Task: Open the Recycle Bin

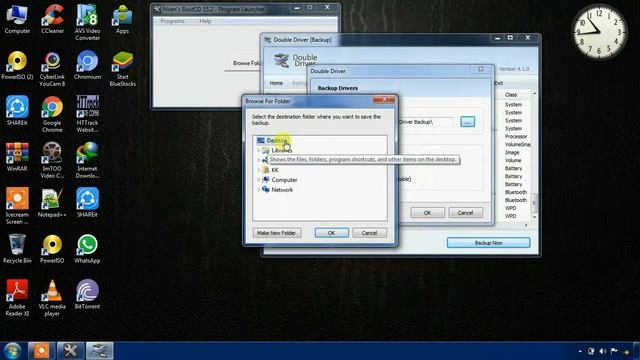Action: coord(17,249)
